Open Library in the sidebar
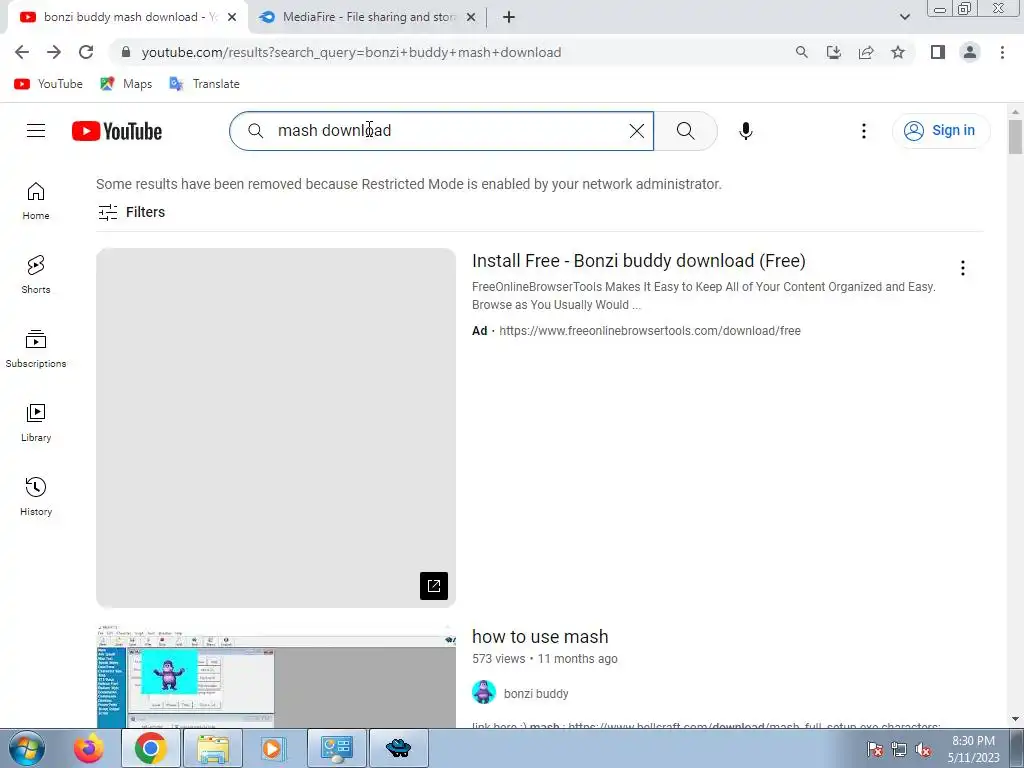 click(36, 423)
